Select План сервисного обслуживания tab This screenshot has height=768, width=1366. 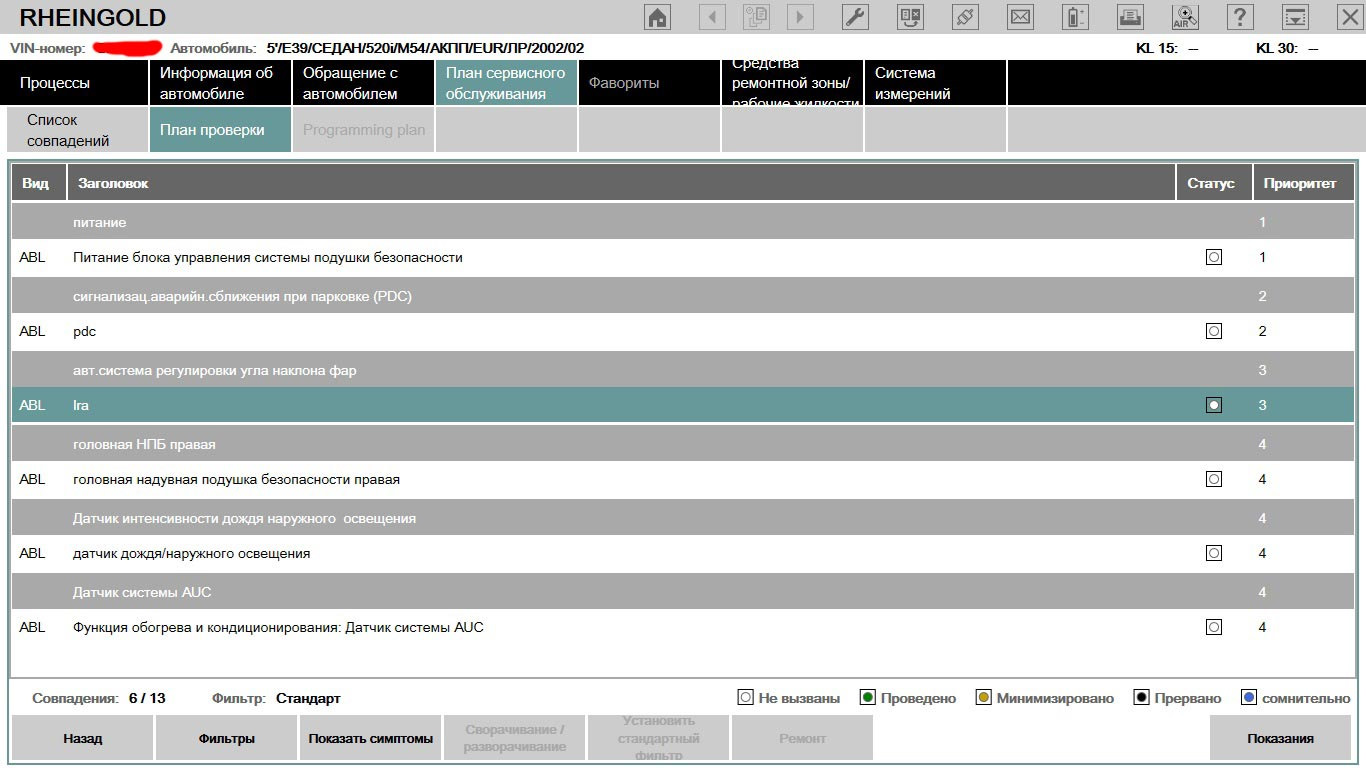pyautogui.click(x=506, y=83)
